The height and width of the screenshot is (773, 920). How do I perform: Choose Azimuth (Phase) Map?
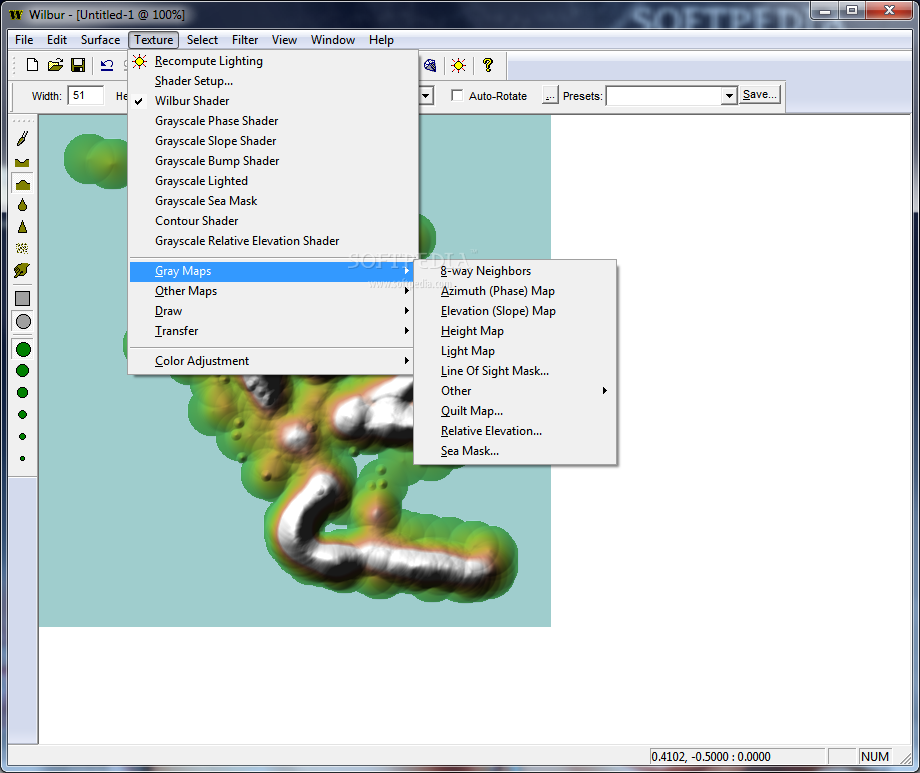(x=515, y=291)
